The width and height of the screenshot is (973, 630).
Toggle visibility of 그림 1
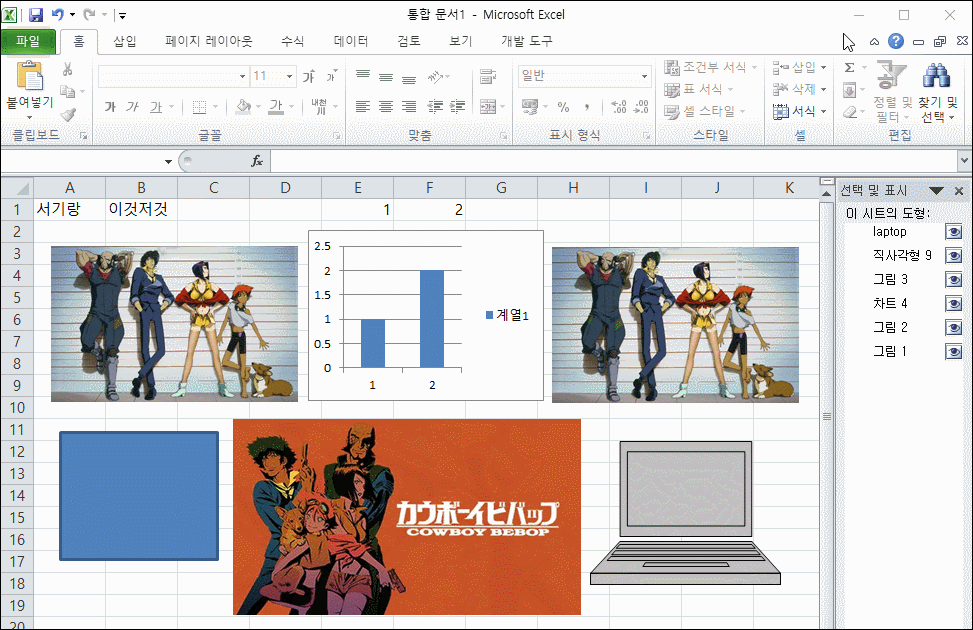coord(954,352)
